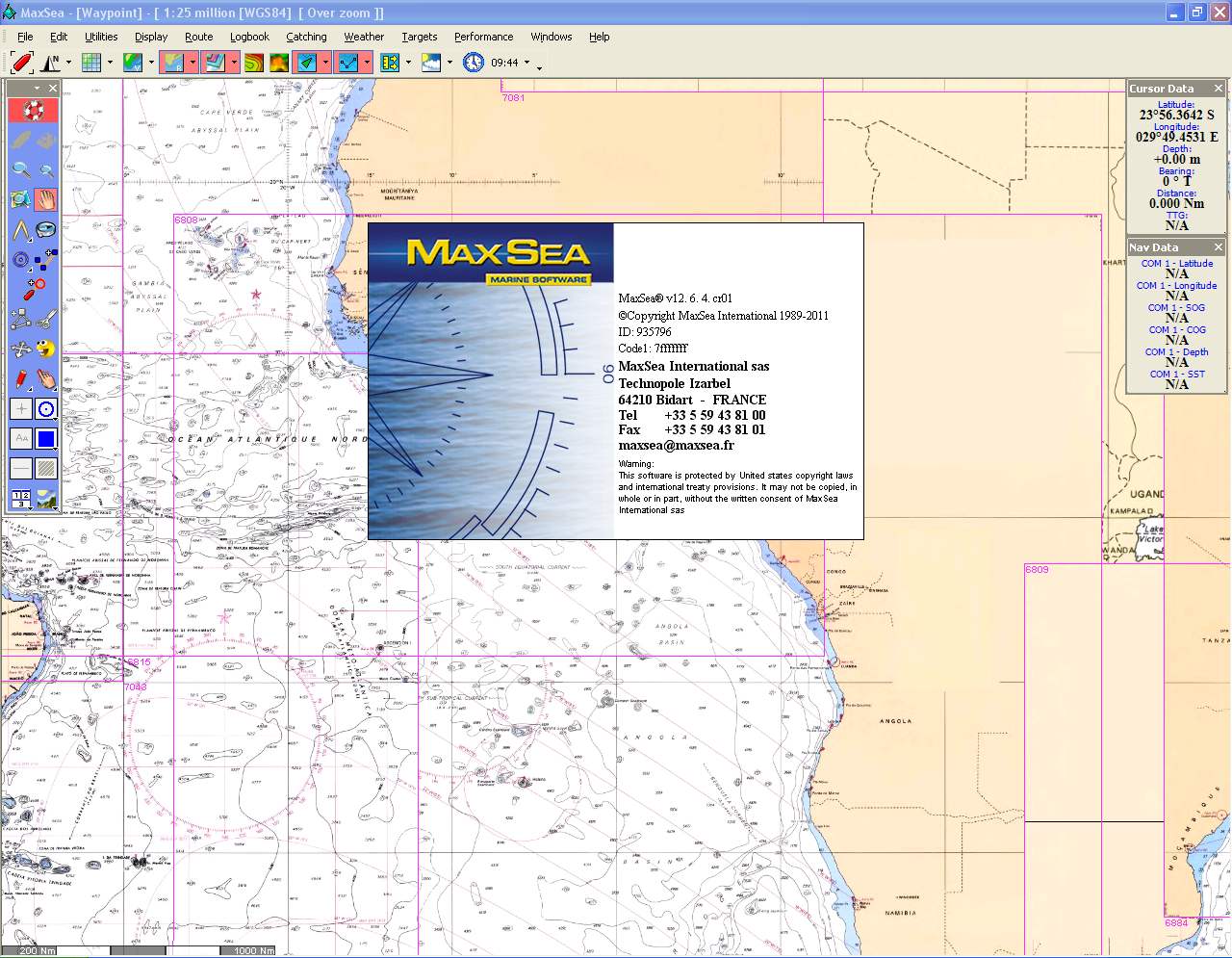Select the red pencil drawing tool
This screenshot has width=1232, height=958.
pyautogui.click(x=20, y=377)
